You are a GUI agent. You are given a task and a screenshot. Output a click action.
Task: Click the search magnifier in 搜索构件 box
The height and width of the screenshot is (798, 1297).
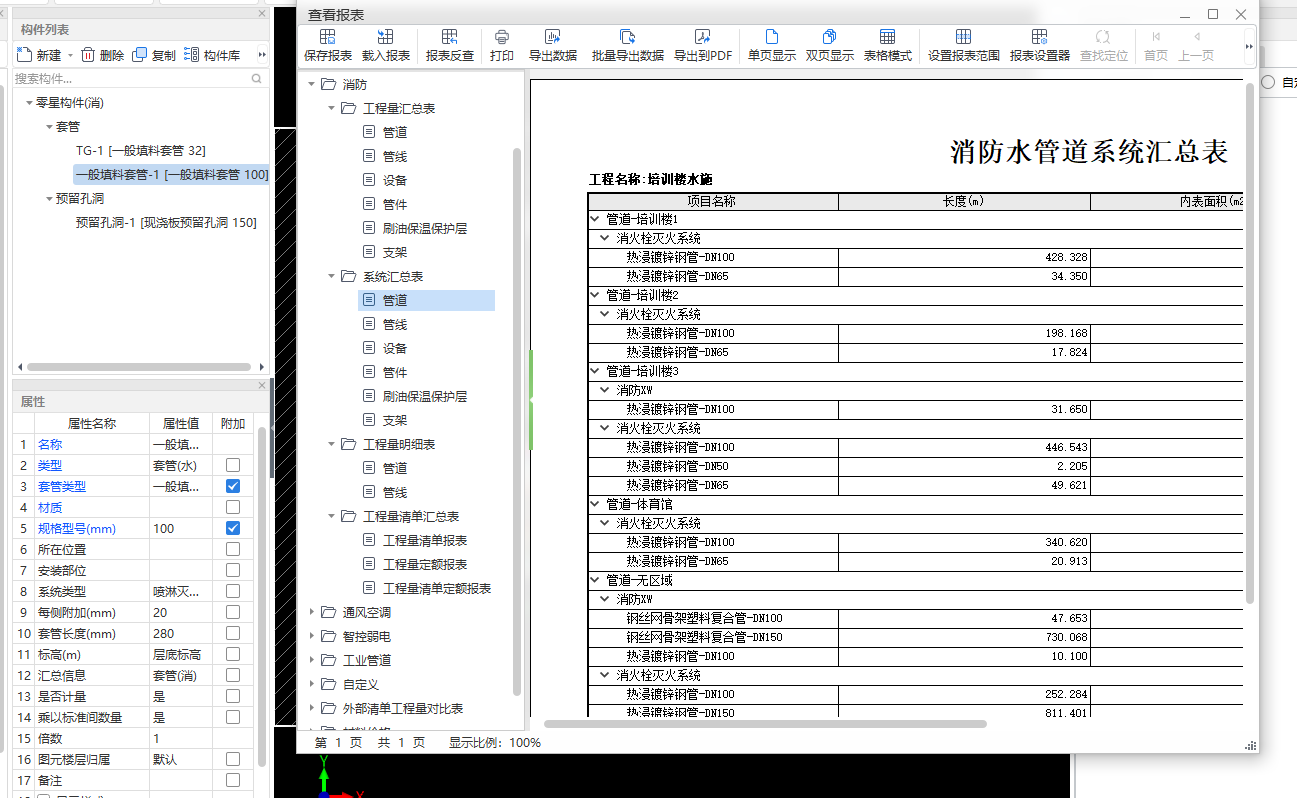257,78
